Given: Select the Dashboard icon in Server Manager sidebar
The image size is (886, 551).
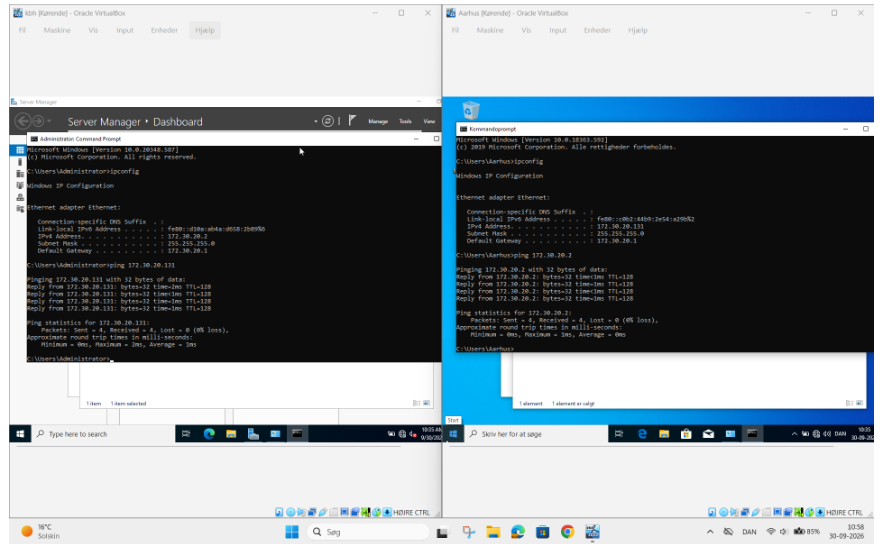Looking at the screenshot, I should (20, 150).
